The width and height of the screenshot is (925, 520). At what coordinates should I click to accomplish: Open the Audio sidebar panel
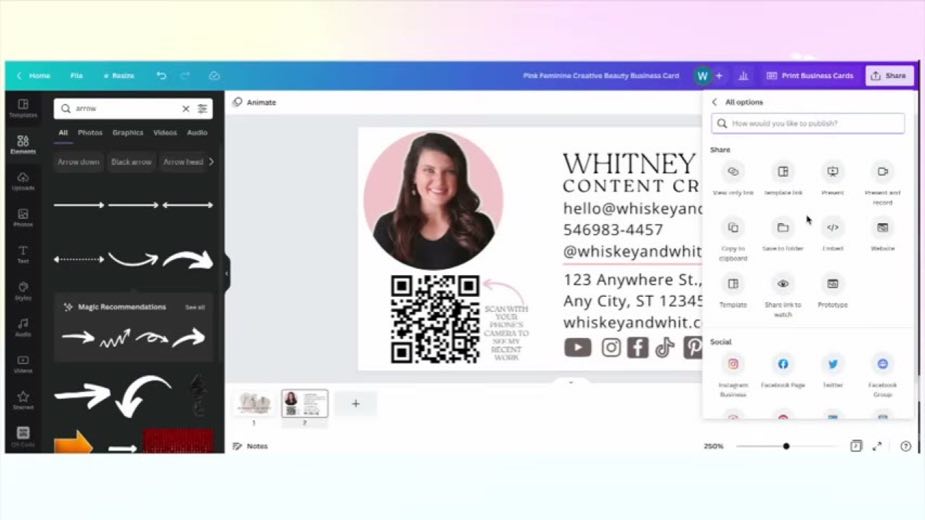[x=23, y=328]
